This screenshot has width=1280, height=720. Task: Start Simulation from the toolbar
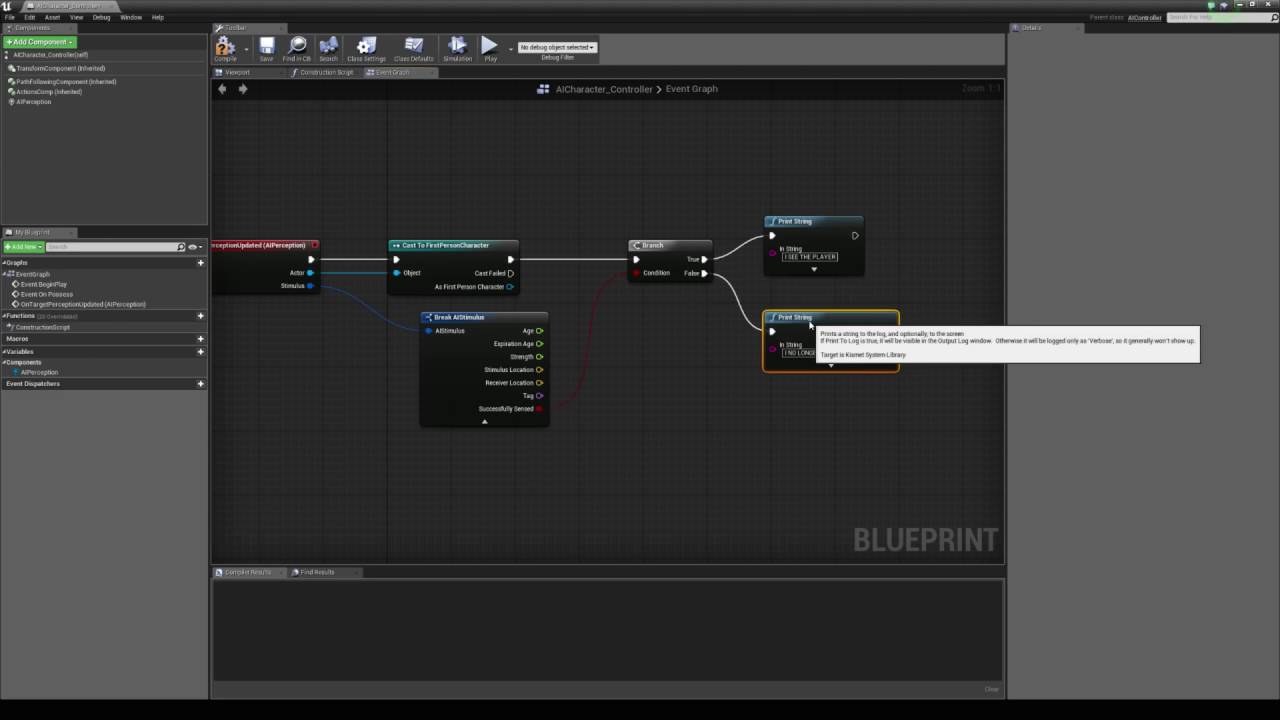(x=457, y=46)
